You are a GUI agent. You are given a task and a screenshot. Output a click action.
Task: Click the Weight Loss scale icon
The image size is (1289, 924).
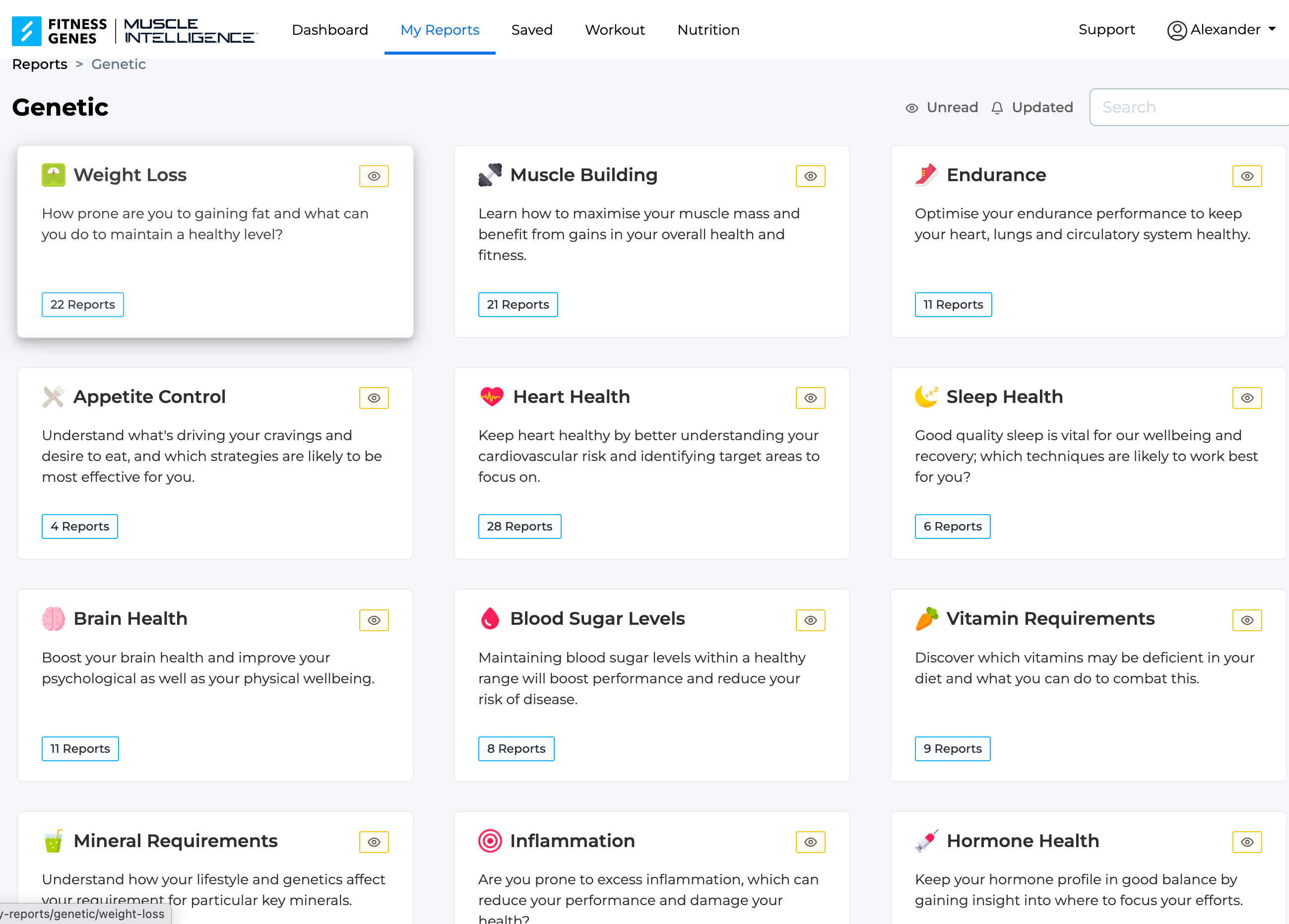click(x=54, y=175)
